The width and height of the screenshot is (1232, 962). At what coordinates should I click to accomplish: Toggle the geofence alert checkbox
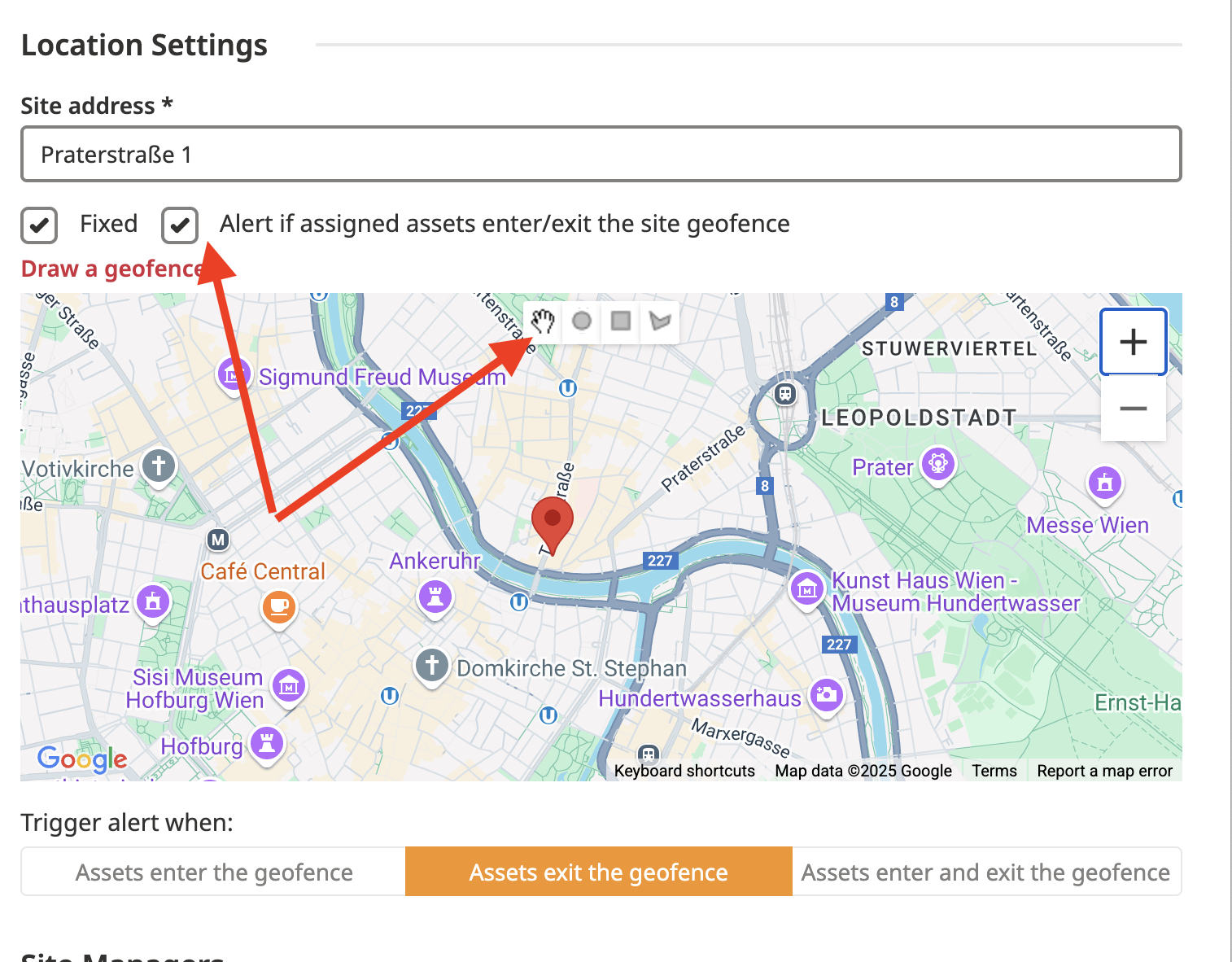pos(180,225)
